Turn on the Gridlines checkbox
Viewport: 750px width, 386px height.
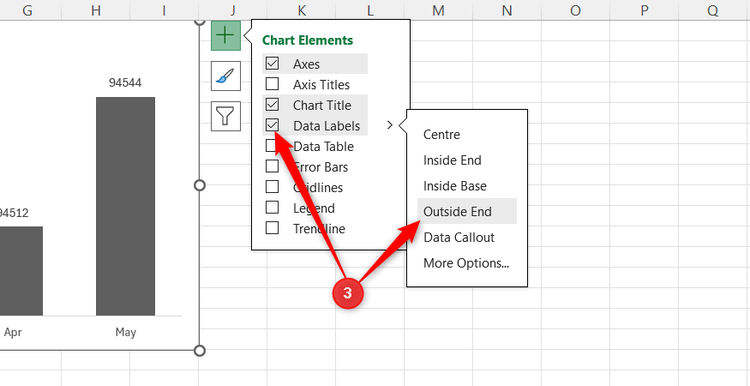[x=272, y=187]
